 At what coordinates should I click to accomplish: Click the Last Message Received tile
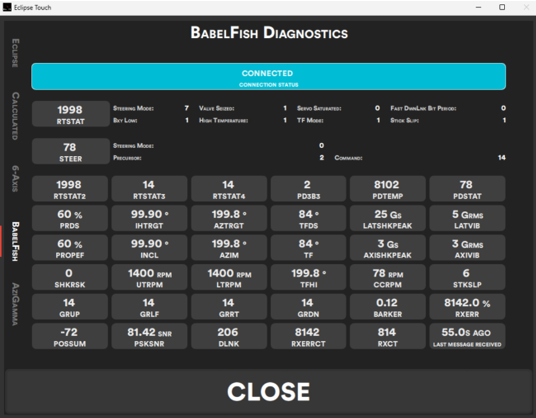467,336
